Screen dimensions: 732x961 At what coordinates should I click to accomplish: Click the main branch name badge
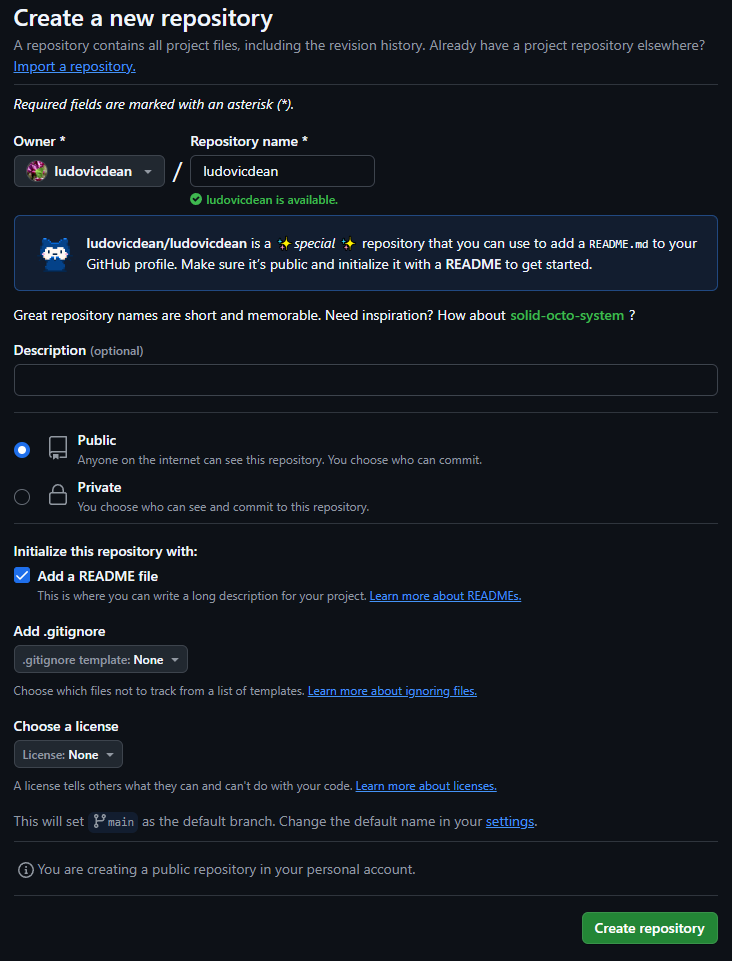coord(113,822)
